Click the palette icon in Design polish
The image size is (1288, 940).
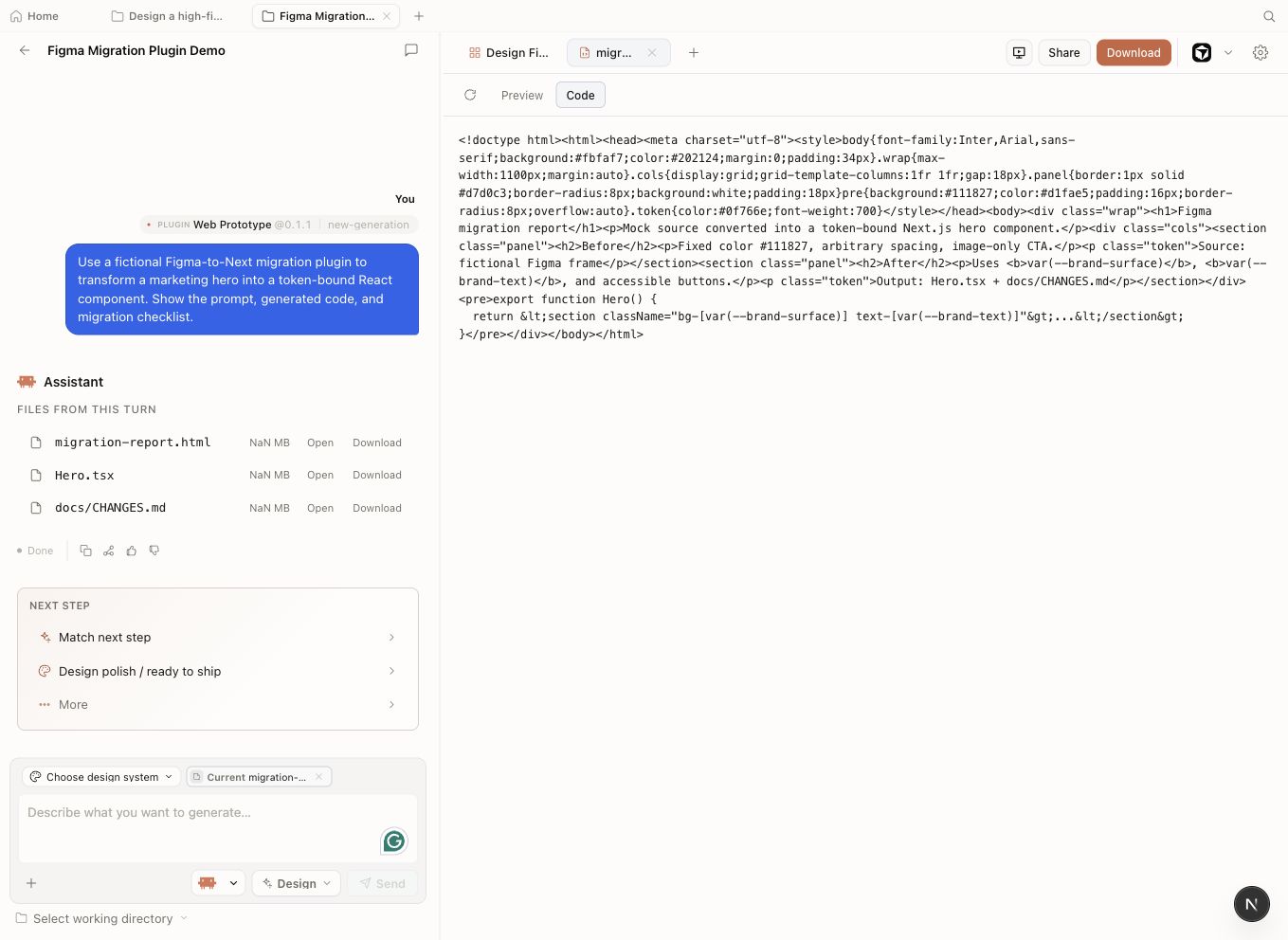[x=45, y=671]
